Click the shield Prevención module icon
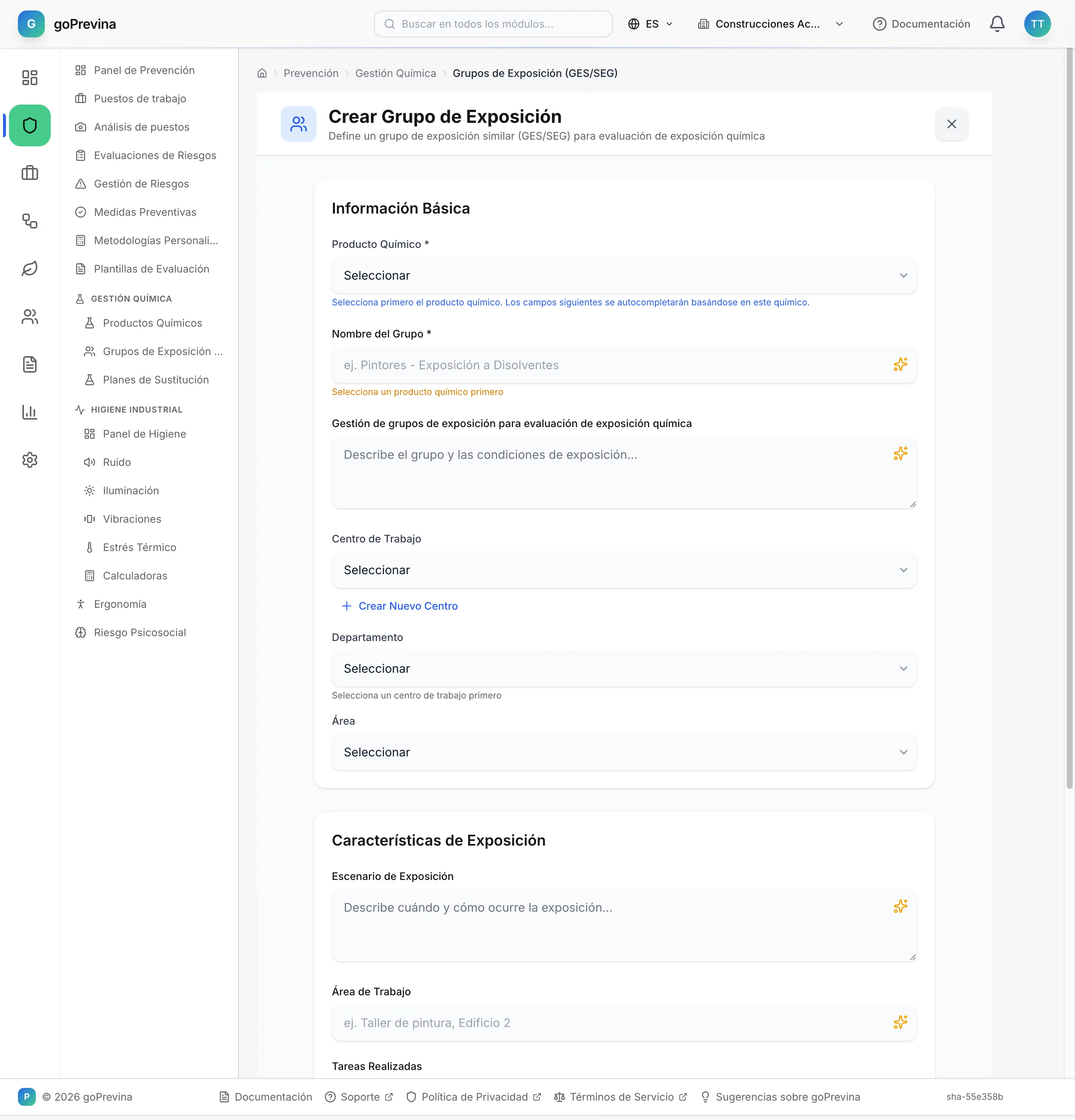Viewport: 1075px width, 1120px height. 30,125
